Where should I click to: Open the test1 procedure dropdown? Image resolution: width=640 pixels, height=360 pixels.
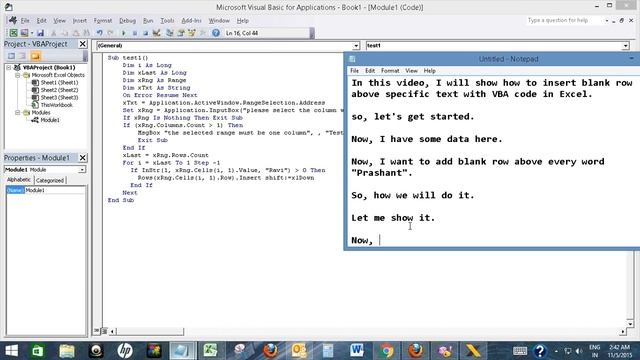click(625, 46)
